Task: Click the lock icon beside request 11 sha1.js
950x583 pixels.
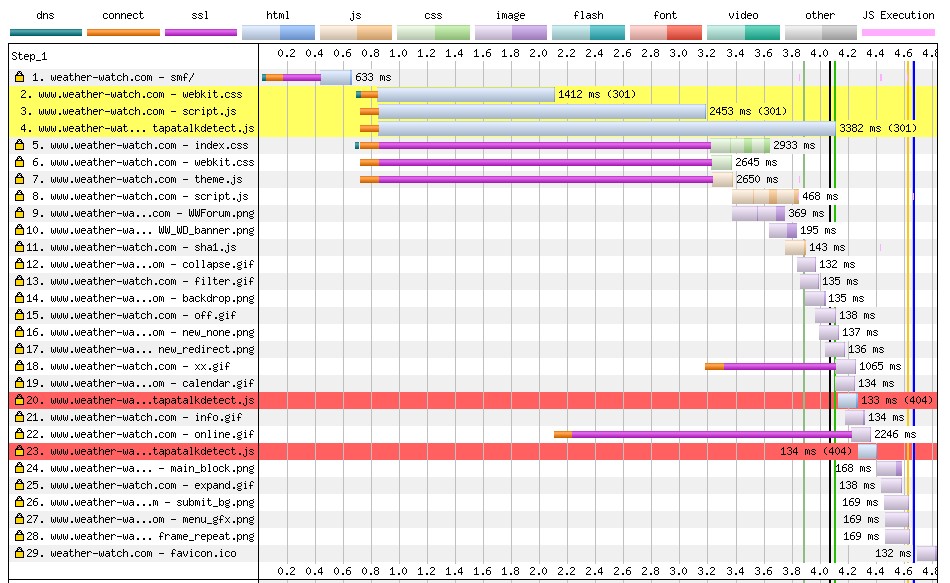Action: pos(19,247)
